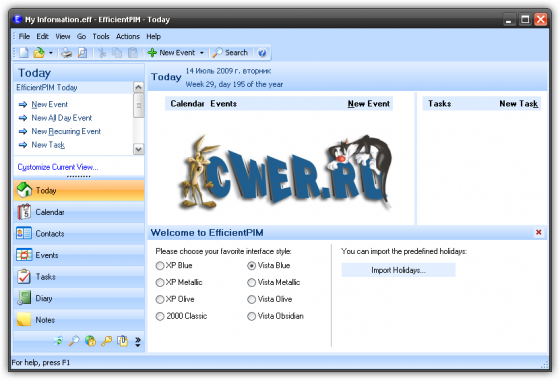Open the Tools menu
This screenshot has width=560, height=380.
coord(101,36)
